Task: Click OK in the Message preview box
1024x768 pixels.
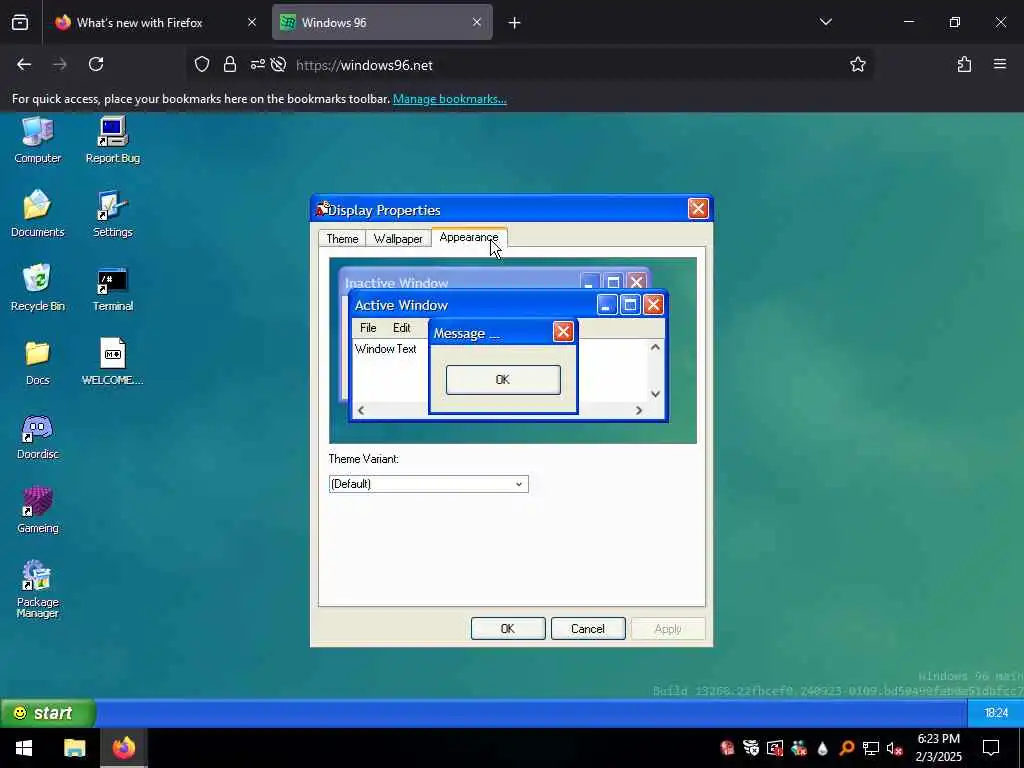Action: click(503, 379)
